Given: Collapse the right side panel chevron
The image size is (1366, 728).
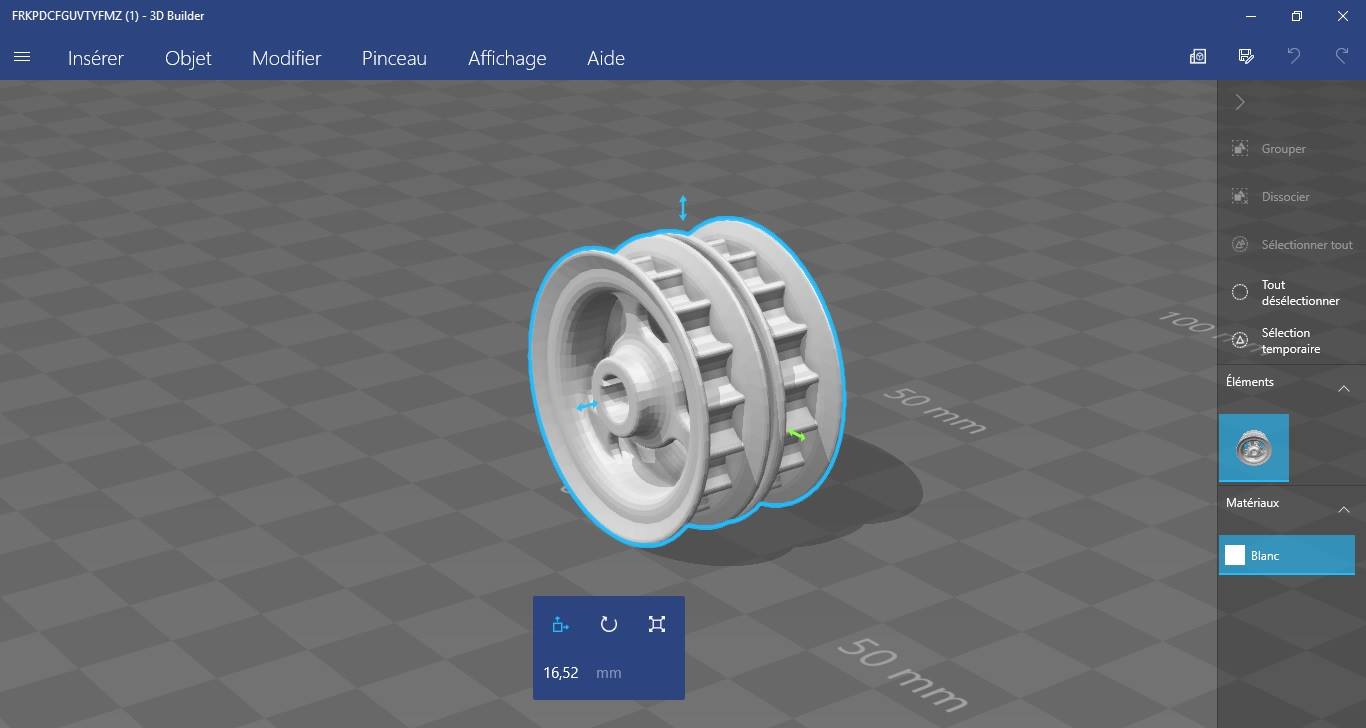Looking at the screenshot, I should tap(1240, 102).
